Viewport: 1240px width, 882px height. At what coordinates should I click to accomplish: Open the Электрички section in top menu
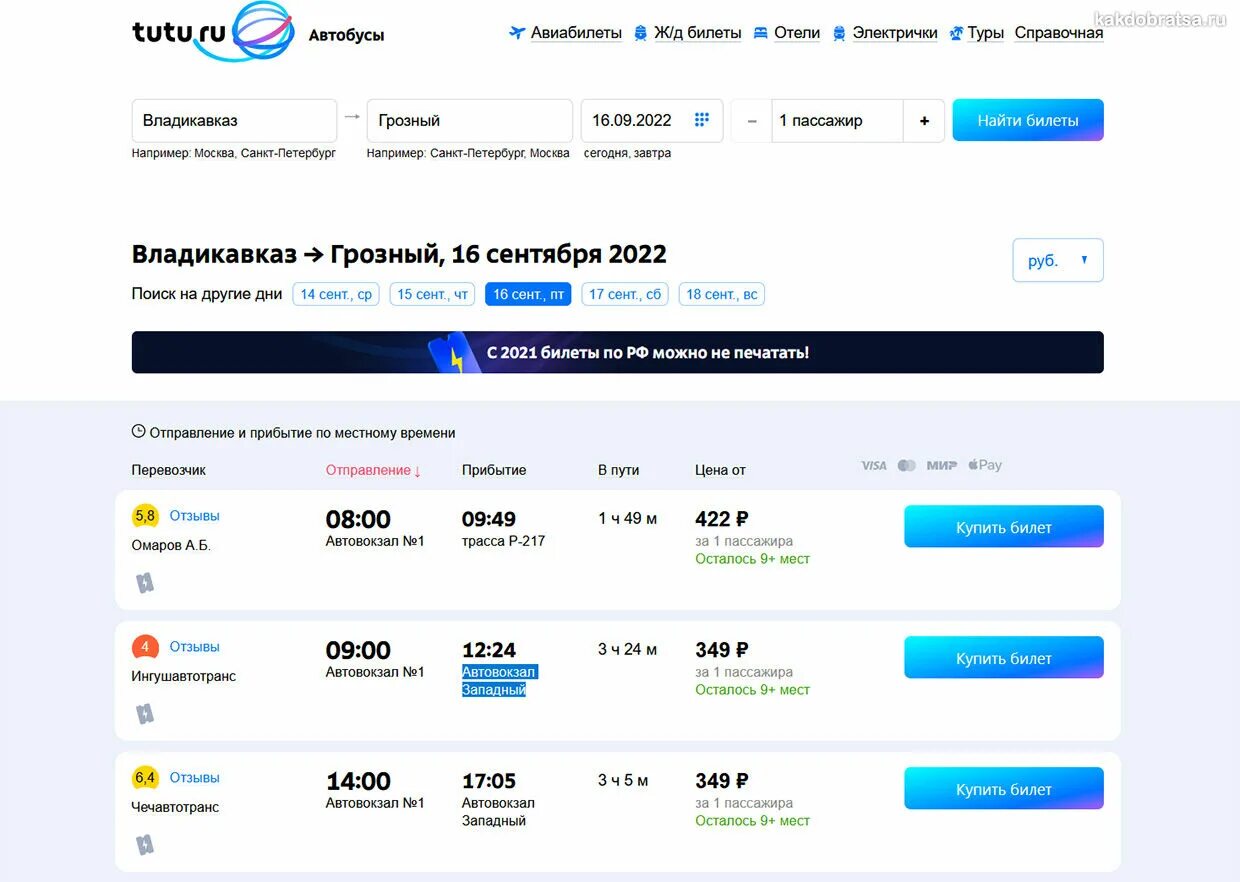[x=895, y=33]
